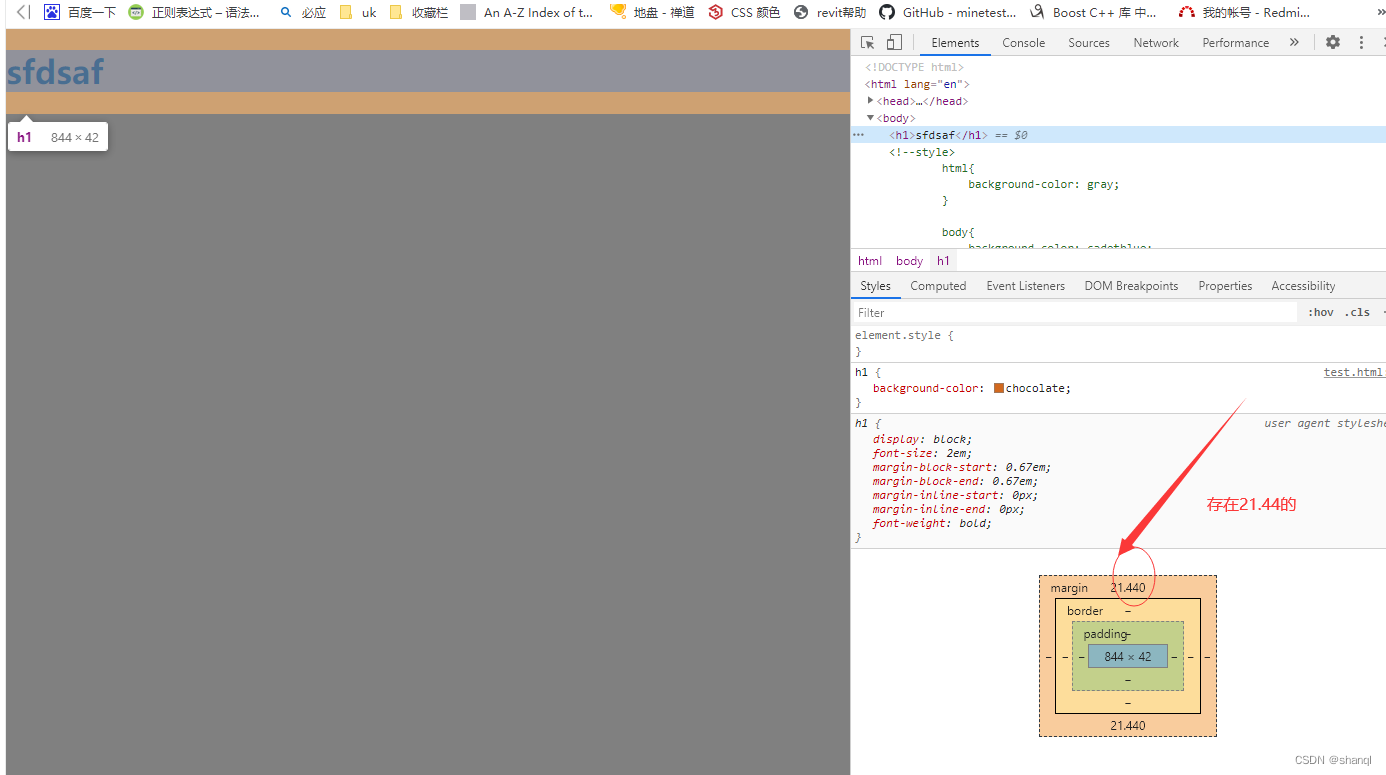Open DevTools three-dot customize menu
The height and width of the screenshot is (775, 1386).
pyautogui.click(x=1361, y=42)
